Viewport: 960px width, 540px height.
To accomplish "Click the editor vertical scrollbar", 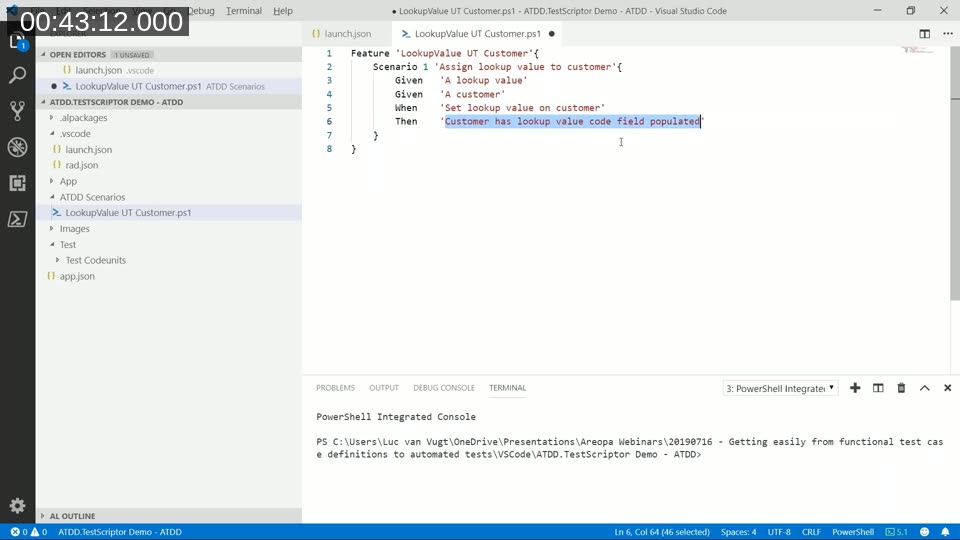I will pyautogui.click(x=955, y=174).
